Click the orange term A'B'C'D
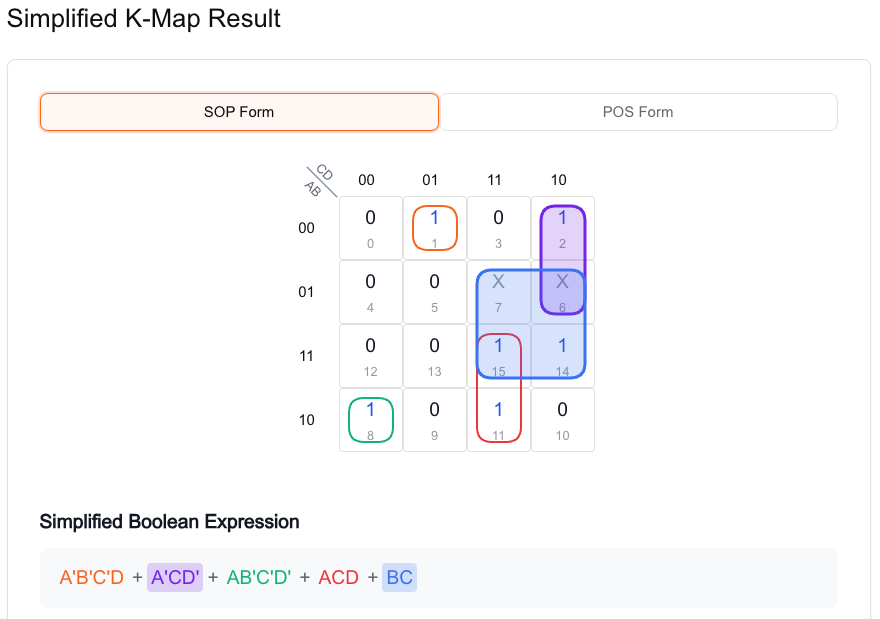This screenshot has width=880, height=619. [92, 577]
